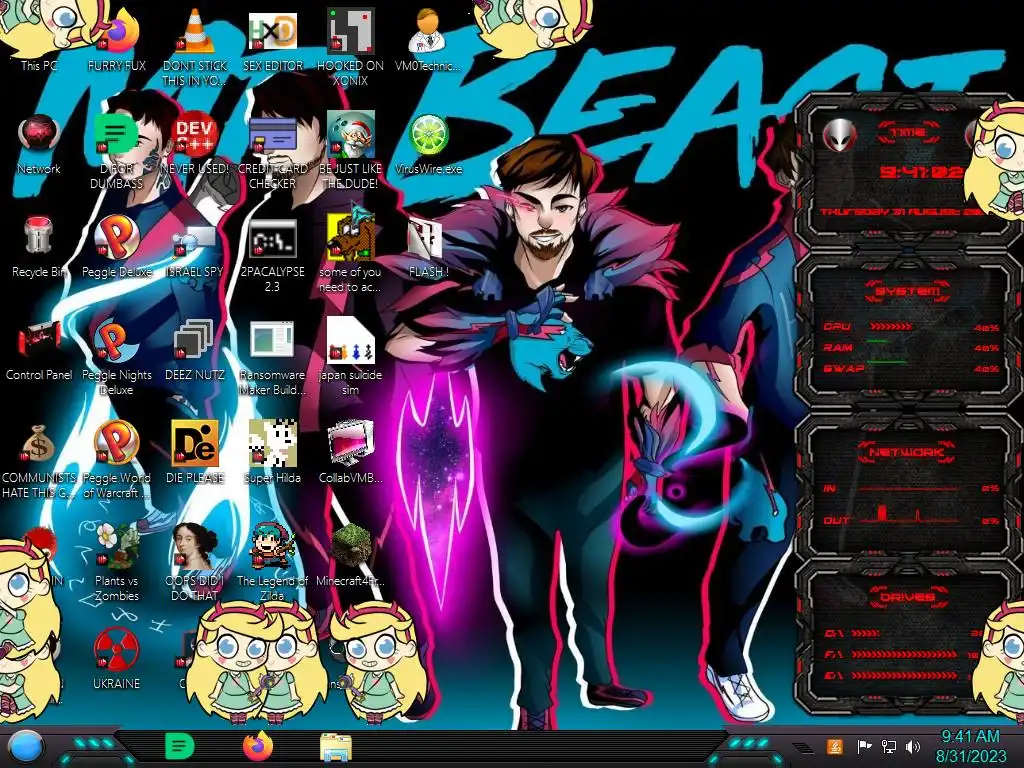
Task: Select the OOPS DID I DO THAT portrait icon
Action: (x=195, y=563)
